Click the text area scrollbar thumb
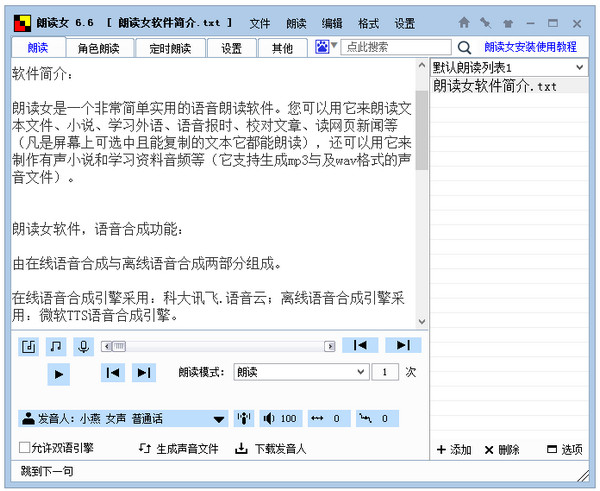This screenshot has height=491, width=600. coord(422,130)
